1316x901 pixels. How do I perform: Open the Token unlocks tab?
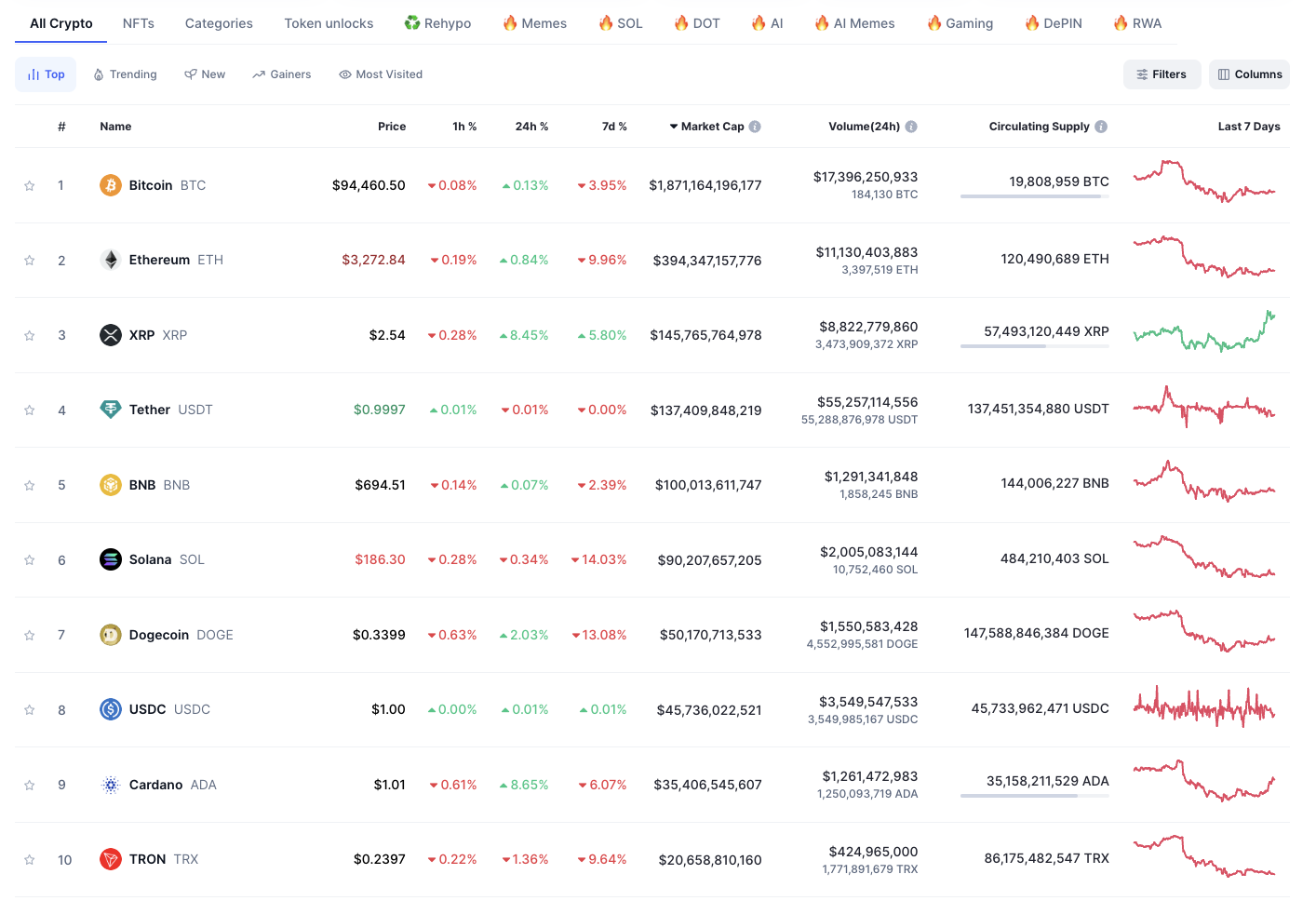(x=329, y=23)
